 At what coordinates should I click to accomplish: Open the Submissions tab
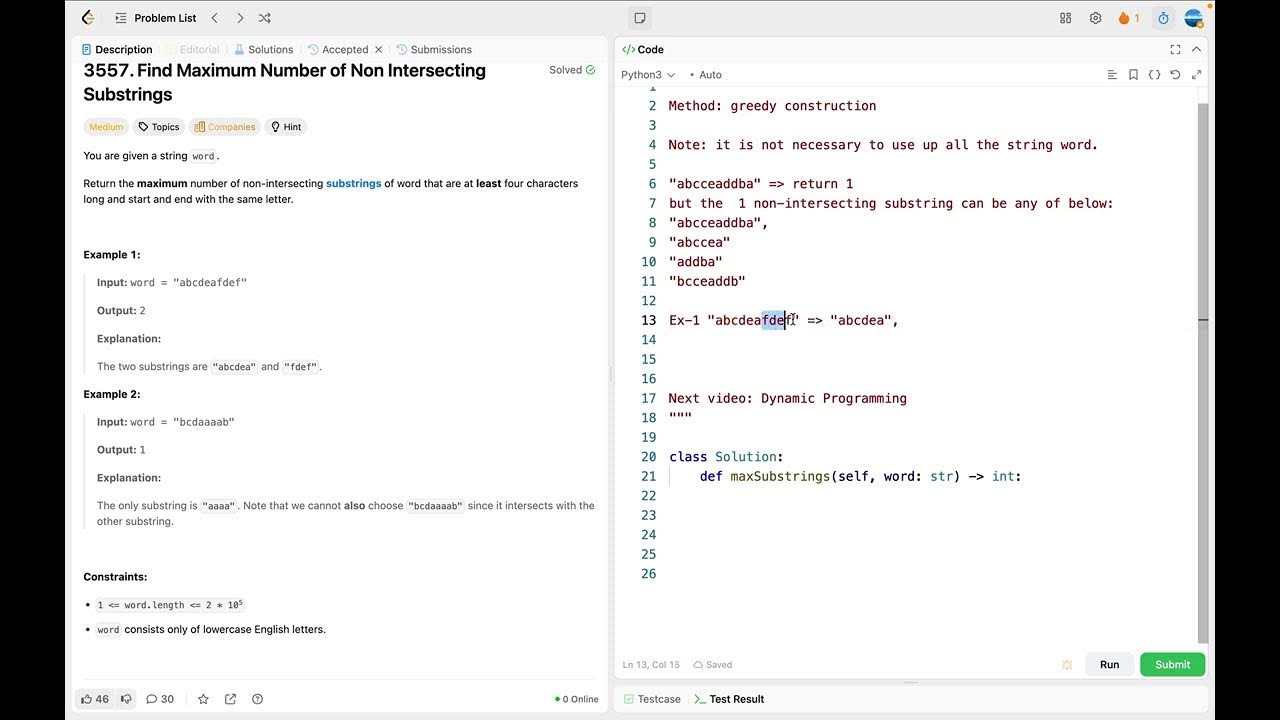coord(434,49)
